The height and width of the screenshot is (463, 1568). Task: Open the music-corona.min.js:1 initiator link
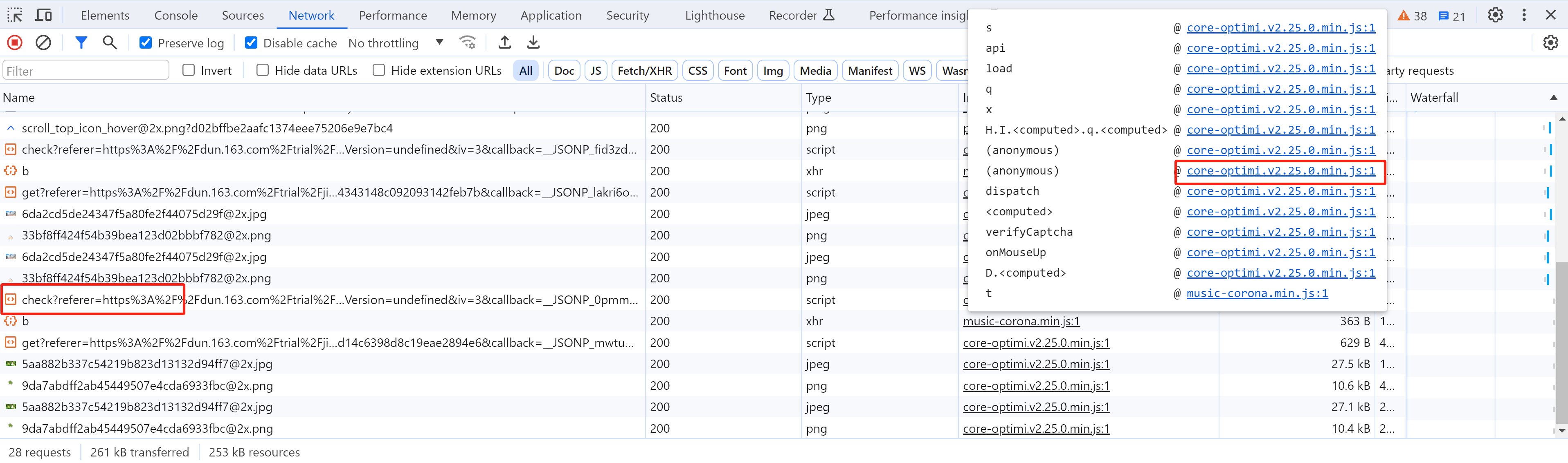coord(1021,321)
